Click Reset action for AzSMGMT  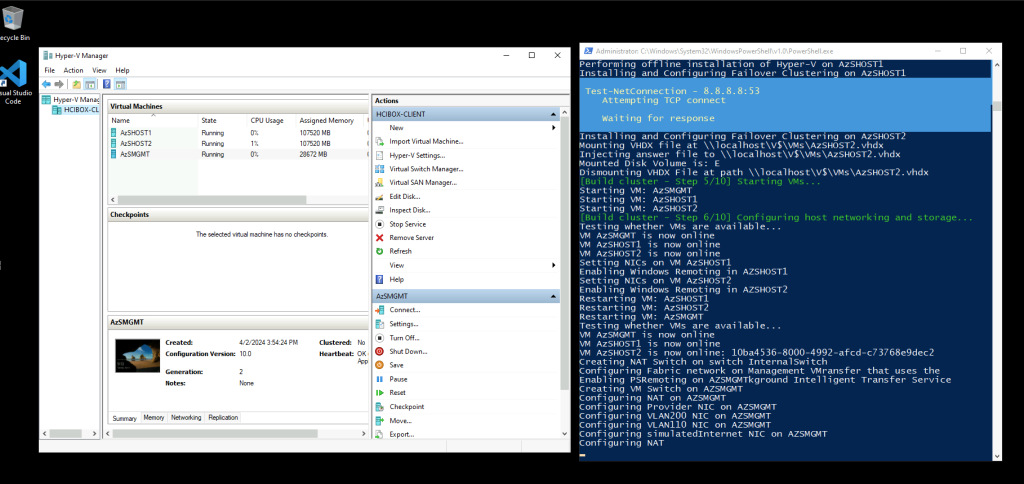(x=397, y=393)
